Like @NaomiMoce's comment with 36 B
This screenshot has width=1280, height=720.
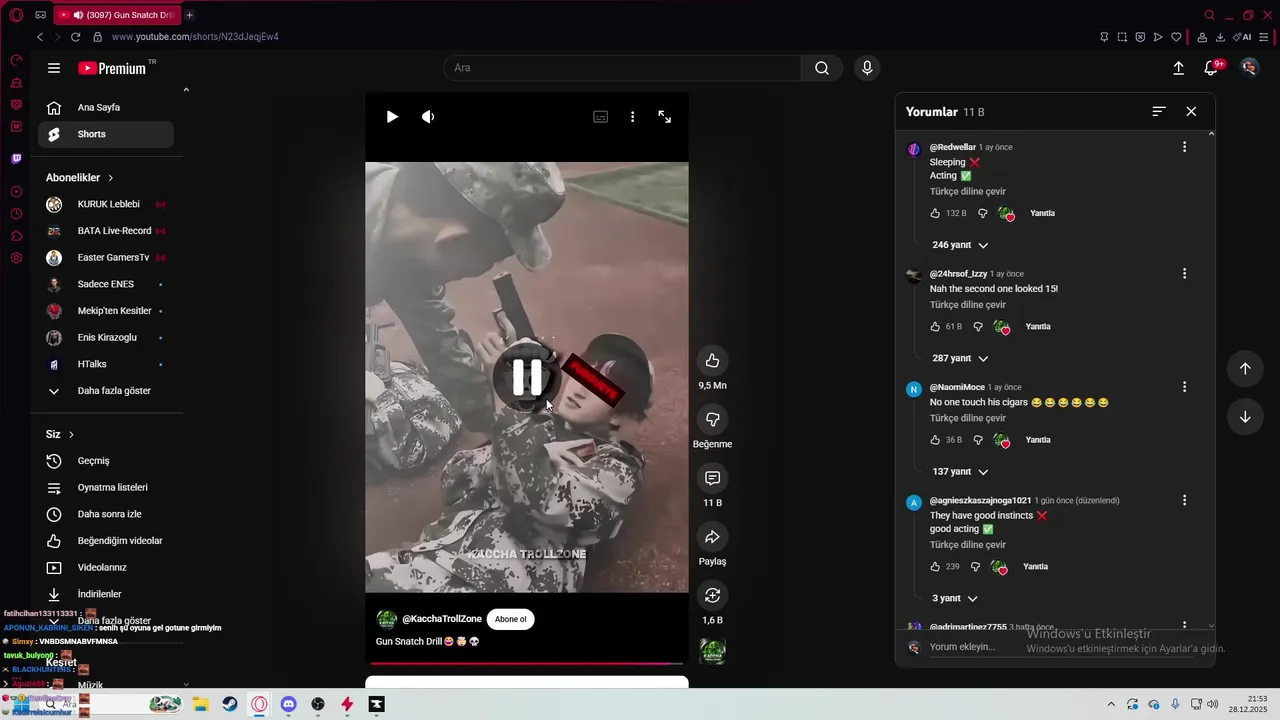tap(935, 440)
